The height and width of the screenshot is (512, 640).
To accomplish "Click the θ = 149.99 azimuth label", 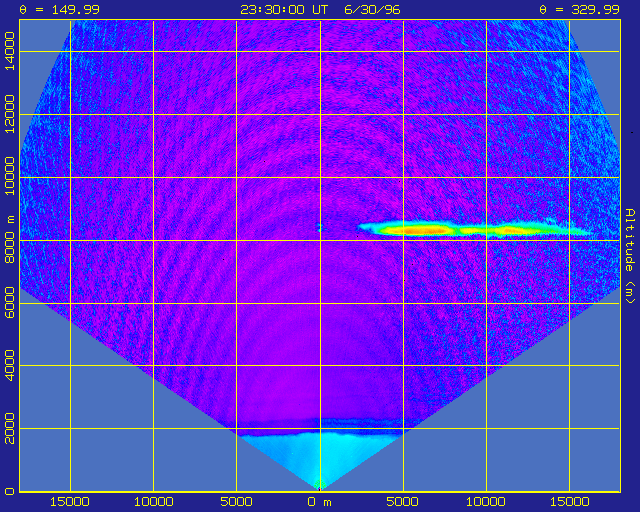I will [x=60, y=9].
